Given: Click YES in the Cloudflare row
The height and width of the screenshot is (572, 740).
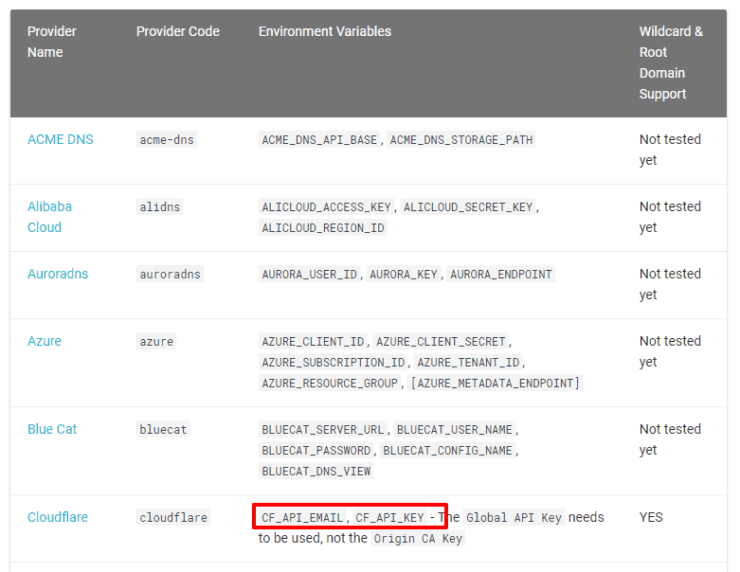Looking at the screenshot, I should point(651,517).
